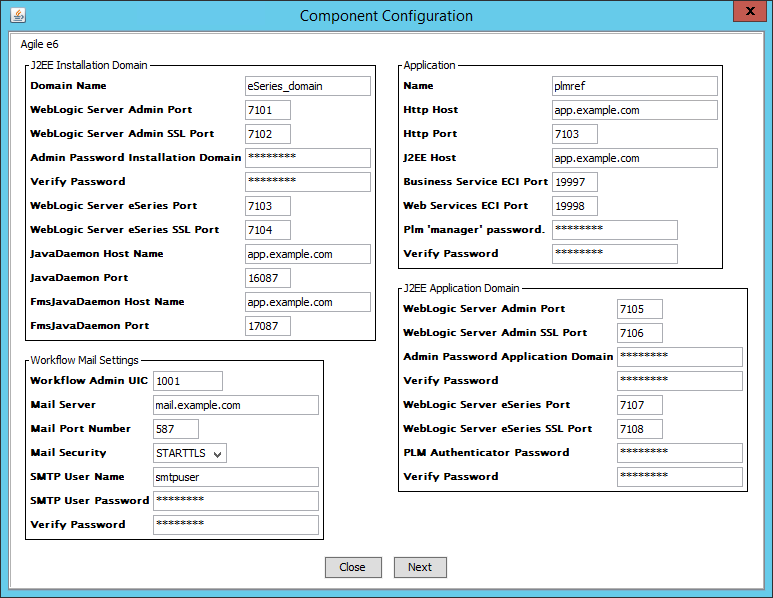
Task: Edit Application Domain eSeries SSL Port 7108
Action: (640, 429)
